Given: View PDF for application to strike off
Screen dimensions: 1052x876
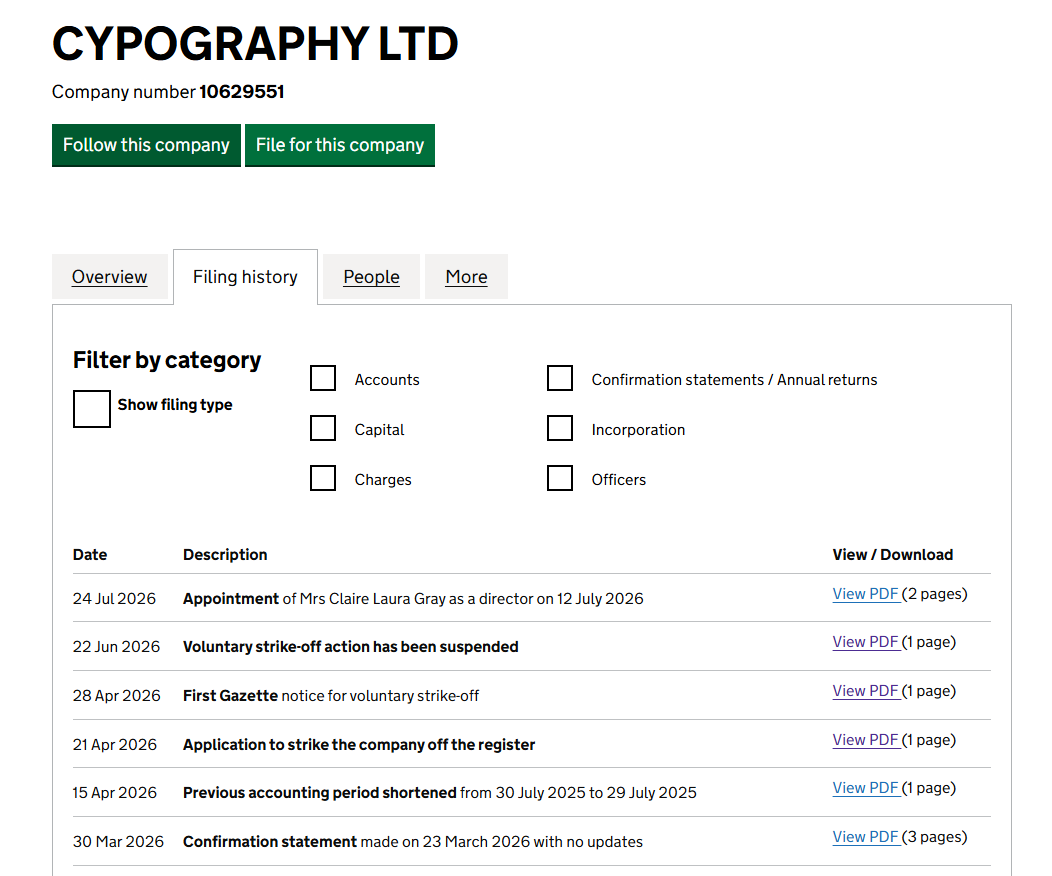Looking at the screenshot, I should 865,741.
